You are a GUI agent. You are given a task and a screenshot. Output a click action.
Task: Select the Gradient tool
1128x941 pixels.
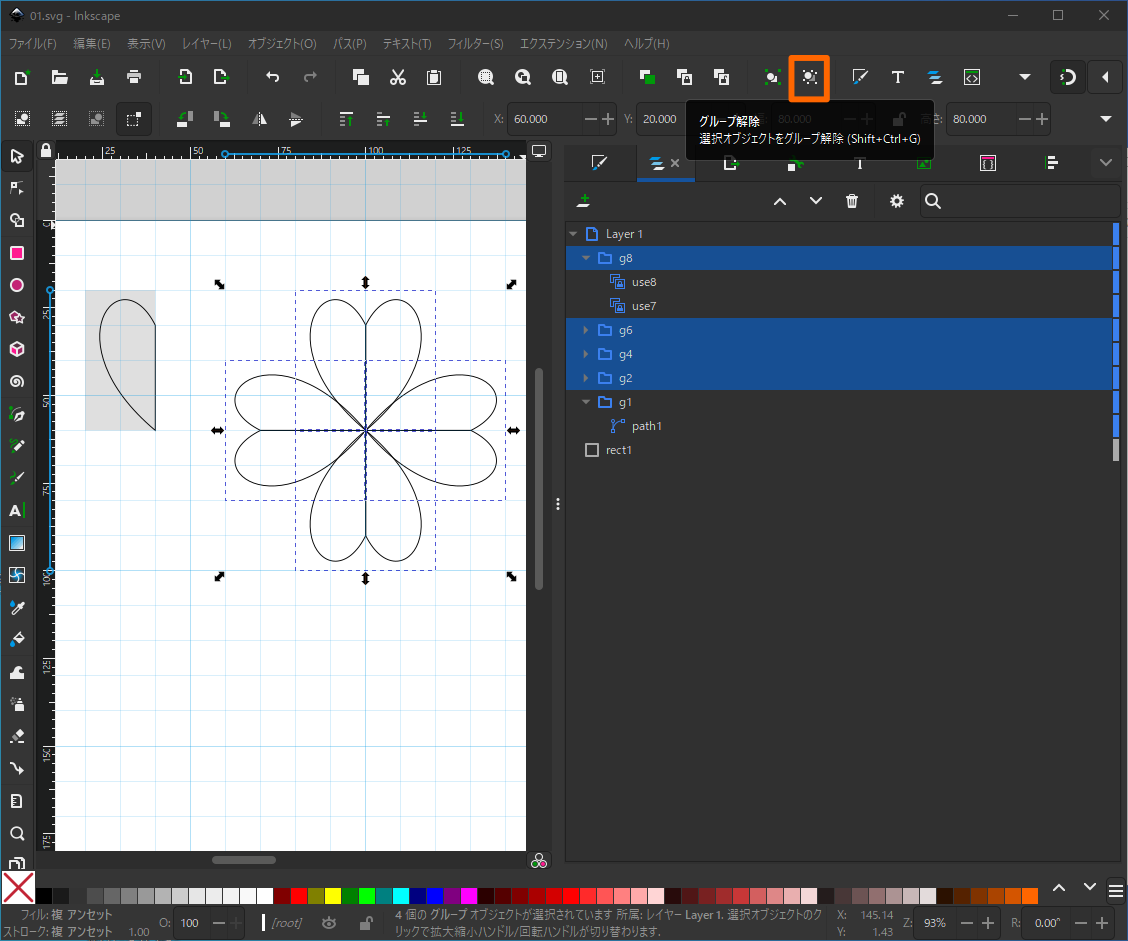pyautogui.click(x=17, y=543)
